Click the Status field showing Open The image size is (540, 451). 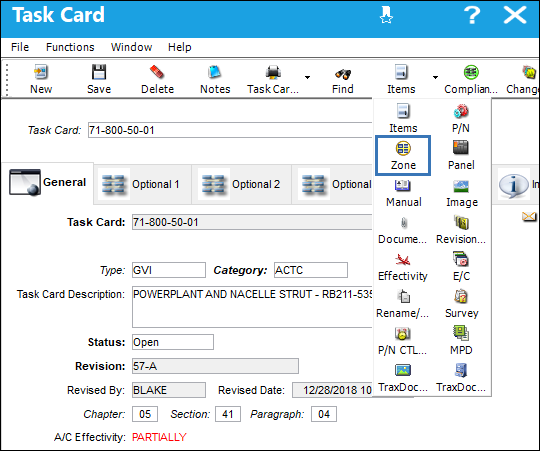tap(173, 342)
